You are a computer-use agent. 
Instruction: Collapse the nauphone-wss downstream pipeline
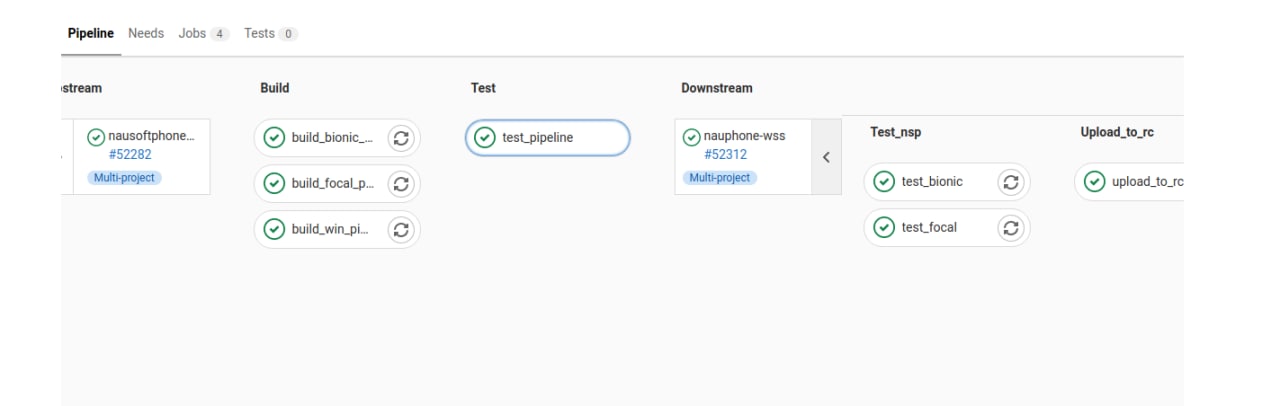tap(826, 157)
